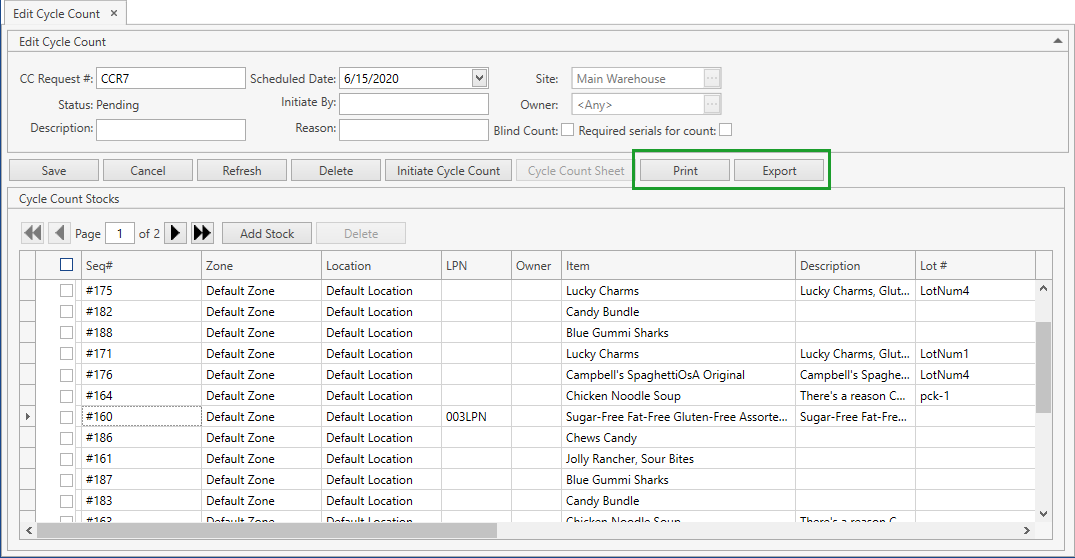Collapse the Edit Cycle Count panel
Screen dimensions: 1075x558
click(1057, 41)
